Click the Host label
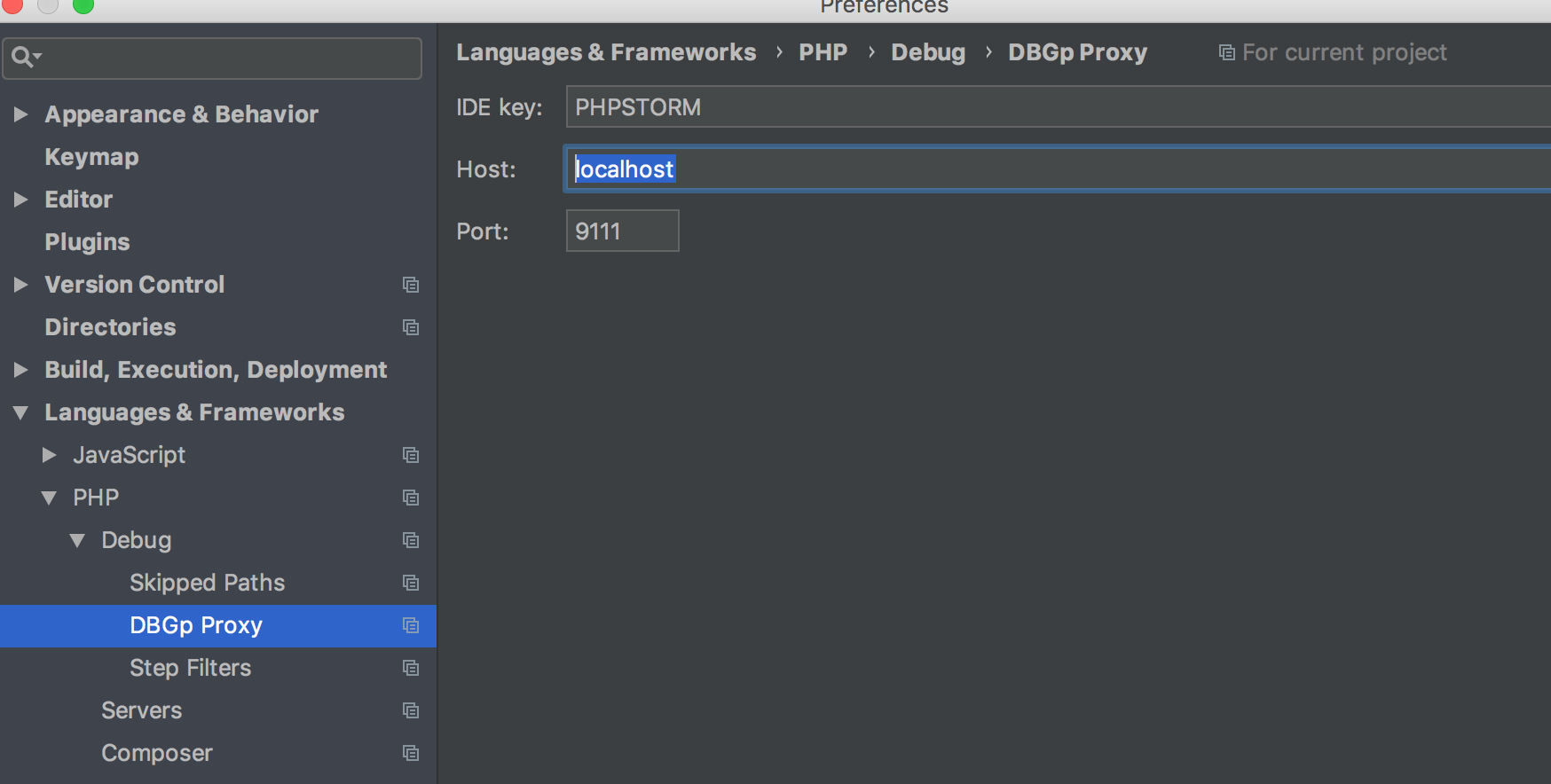Viewport: 1551px width, 784px height. [485, 169]
